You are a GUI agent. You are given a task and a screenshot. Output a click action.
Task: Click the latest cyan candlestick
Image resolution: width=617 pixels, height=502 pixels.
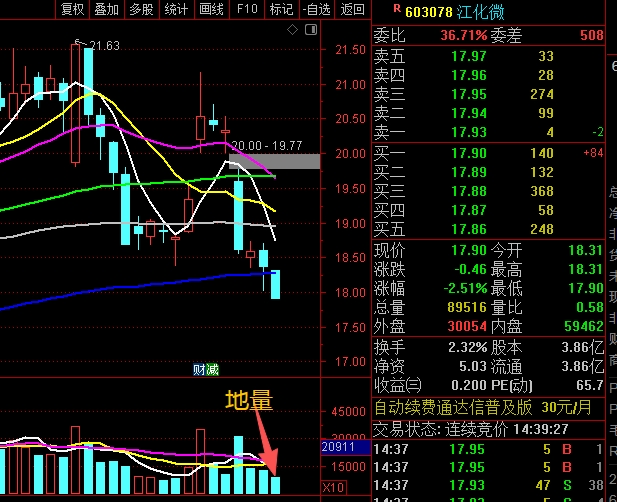pos(275,284)
